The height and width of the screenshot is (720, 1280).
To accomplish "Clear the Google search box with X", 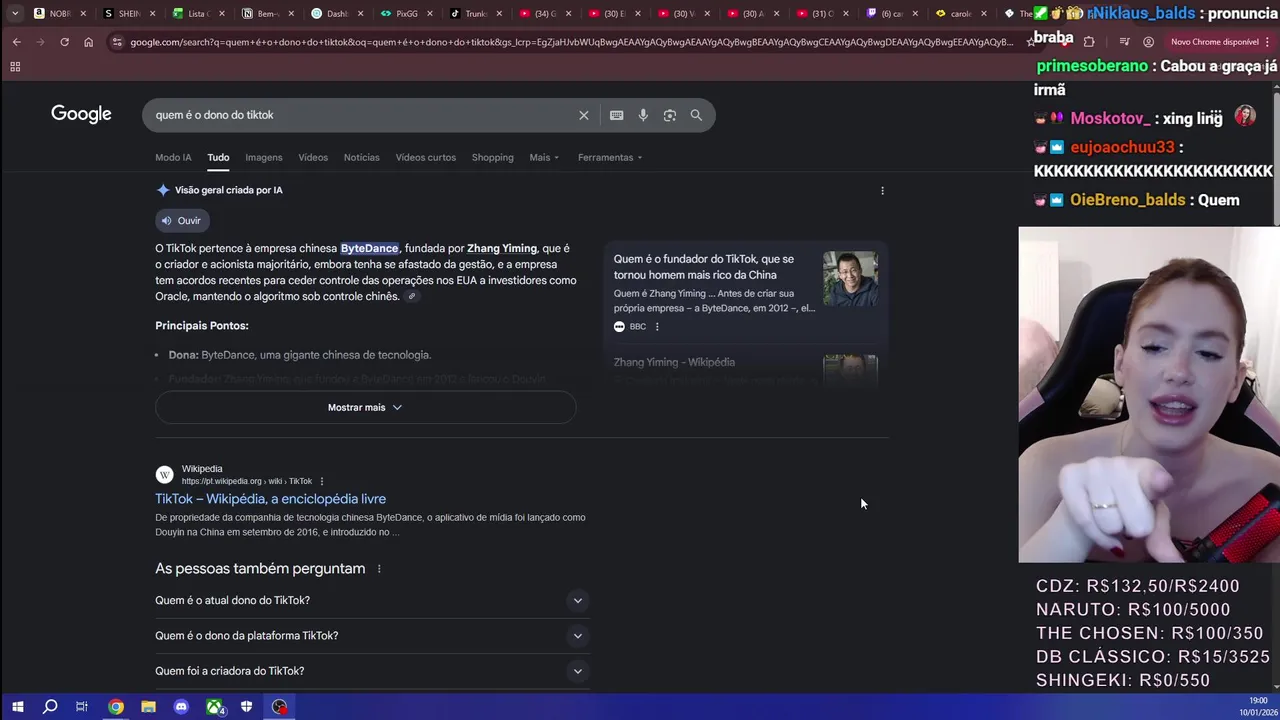I will pyautogui.click(x=584, y=115).
